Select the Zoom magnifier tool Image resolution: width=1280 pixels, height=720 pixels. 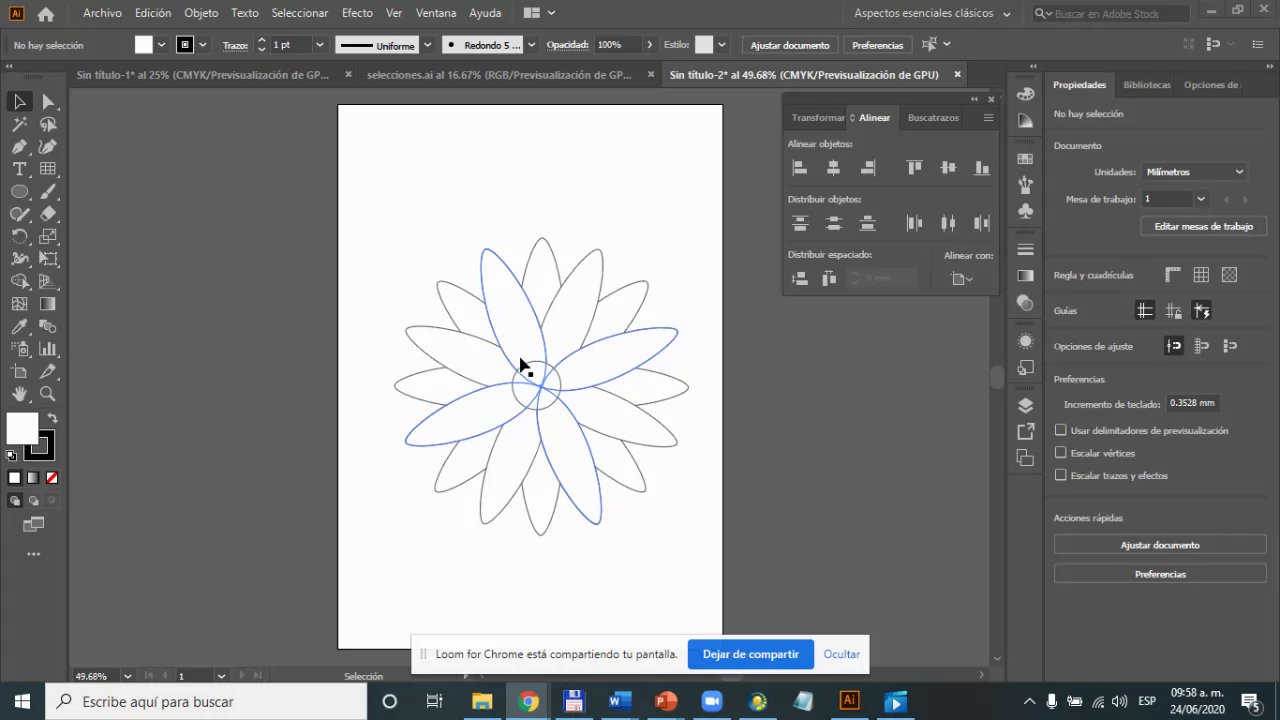coord(47,394)
